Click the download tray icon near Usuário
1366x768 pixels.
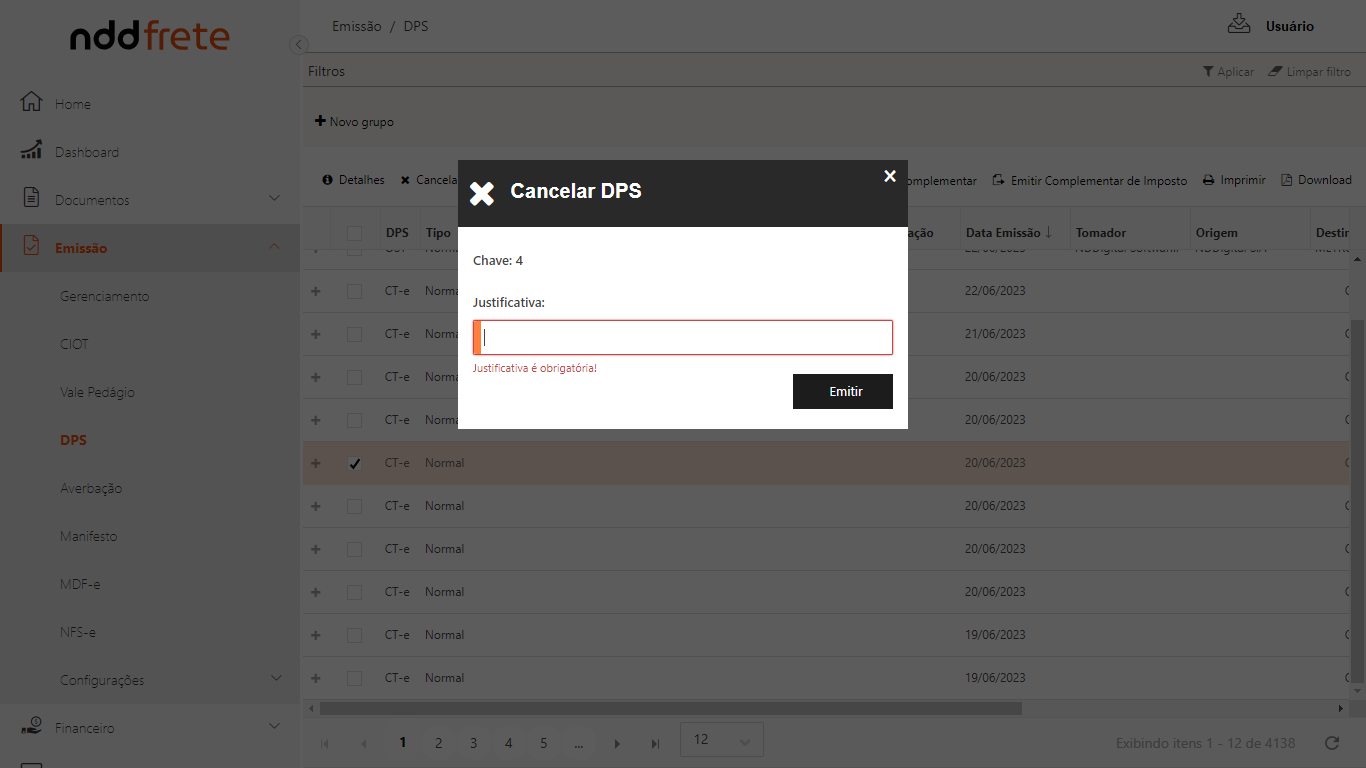(1239, 25)
